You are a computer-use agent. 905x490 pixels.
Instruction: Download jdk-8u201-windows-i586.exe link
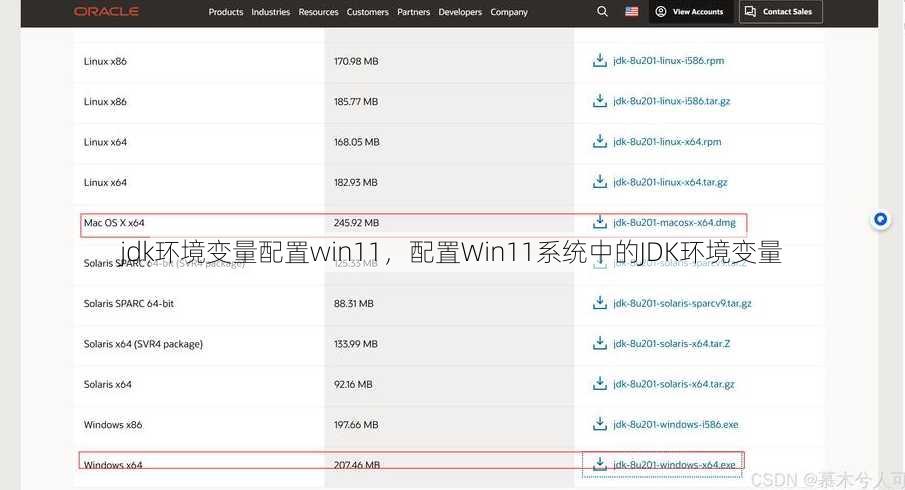coord(676,424)
